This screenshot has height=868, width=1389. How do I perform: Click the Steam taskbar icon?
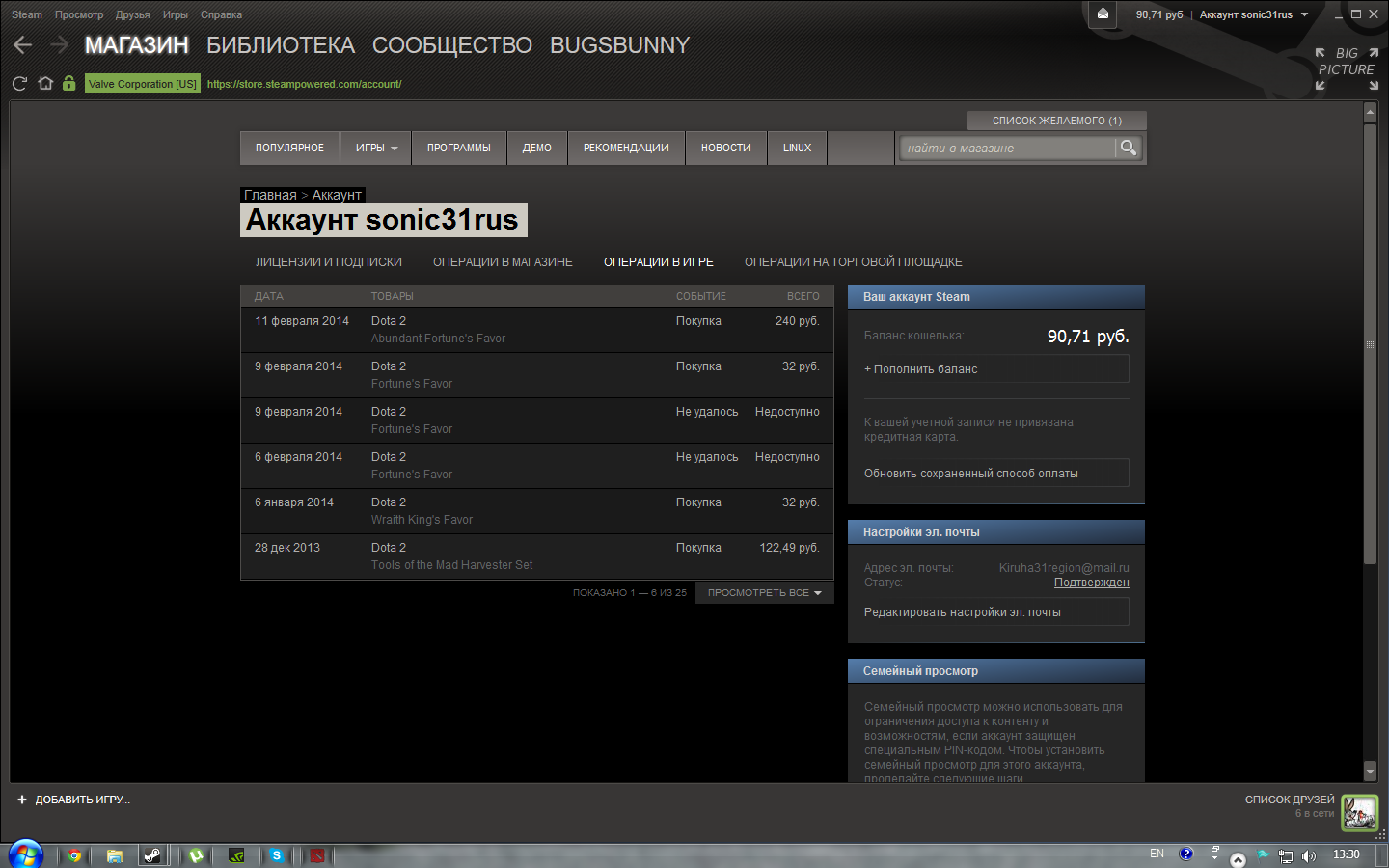[152, 855]
